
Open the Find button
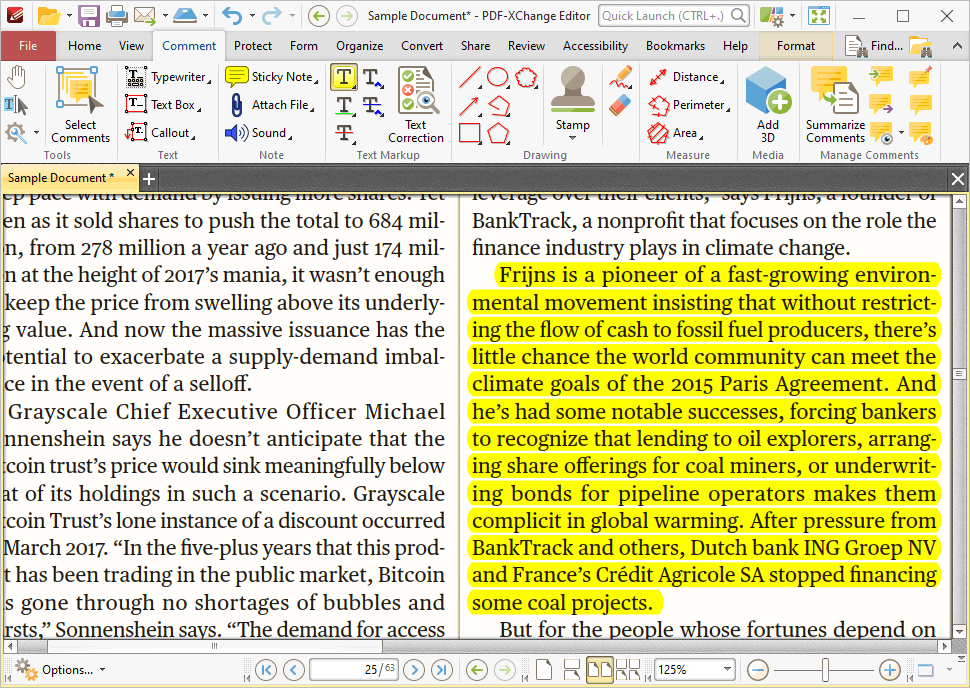click(875, 46)
